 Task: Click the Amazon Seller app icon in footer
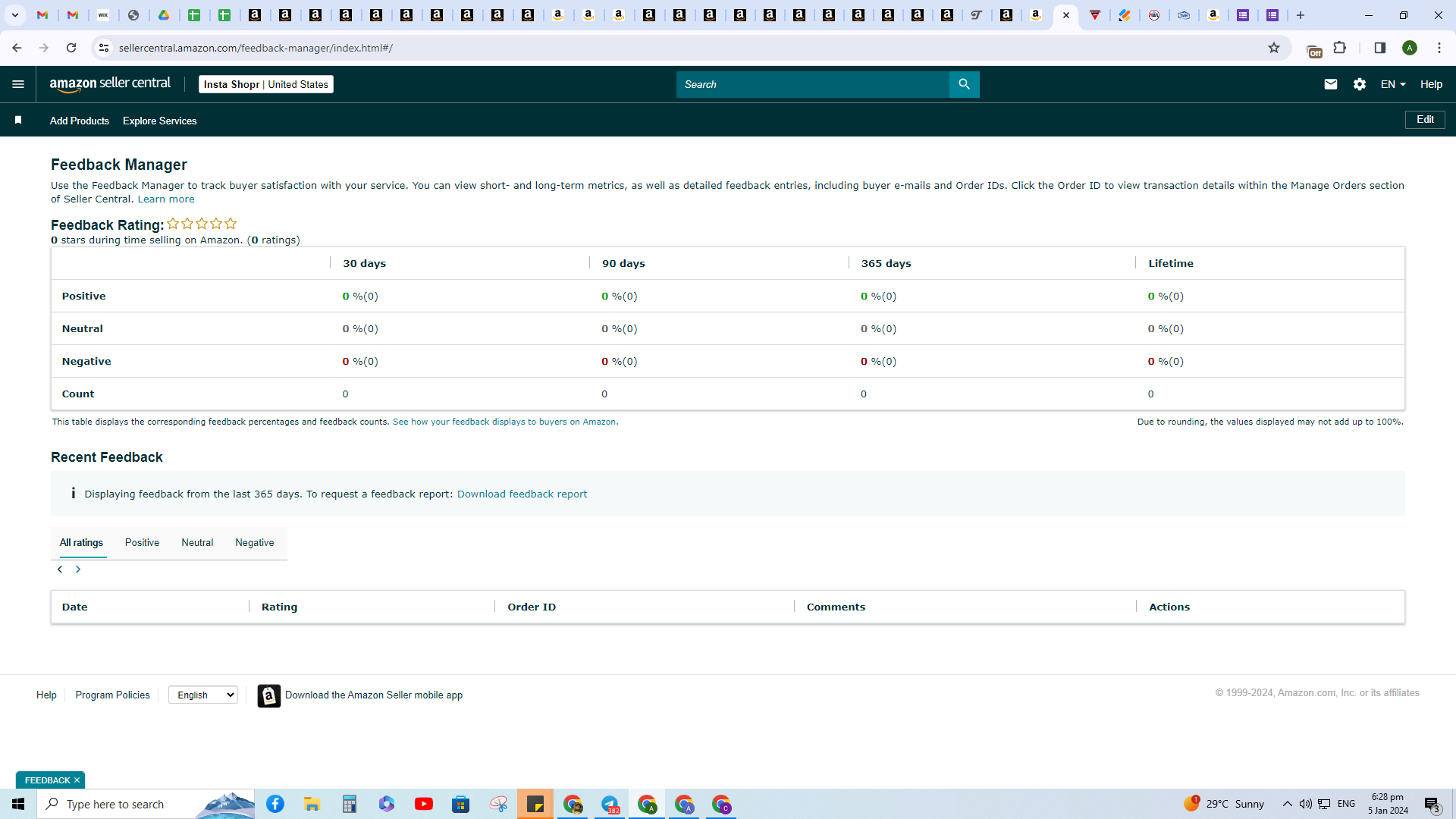[x=268, y=695]
